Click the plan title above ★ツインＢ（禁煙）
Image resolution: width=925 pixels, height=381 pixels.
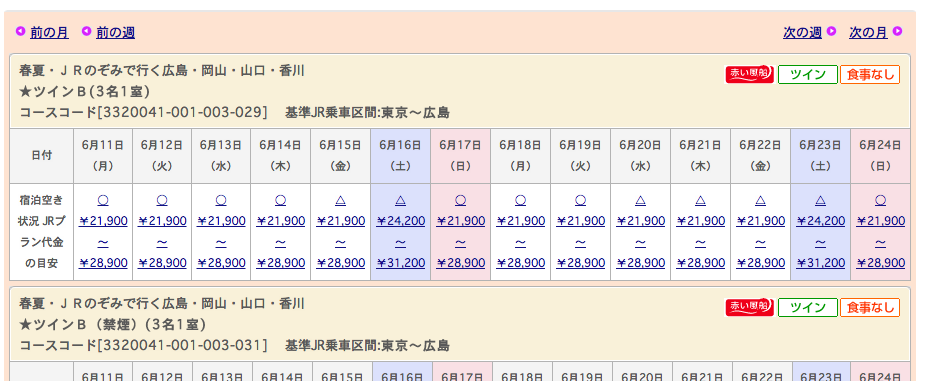click(162, 304)
